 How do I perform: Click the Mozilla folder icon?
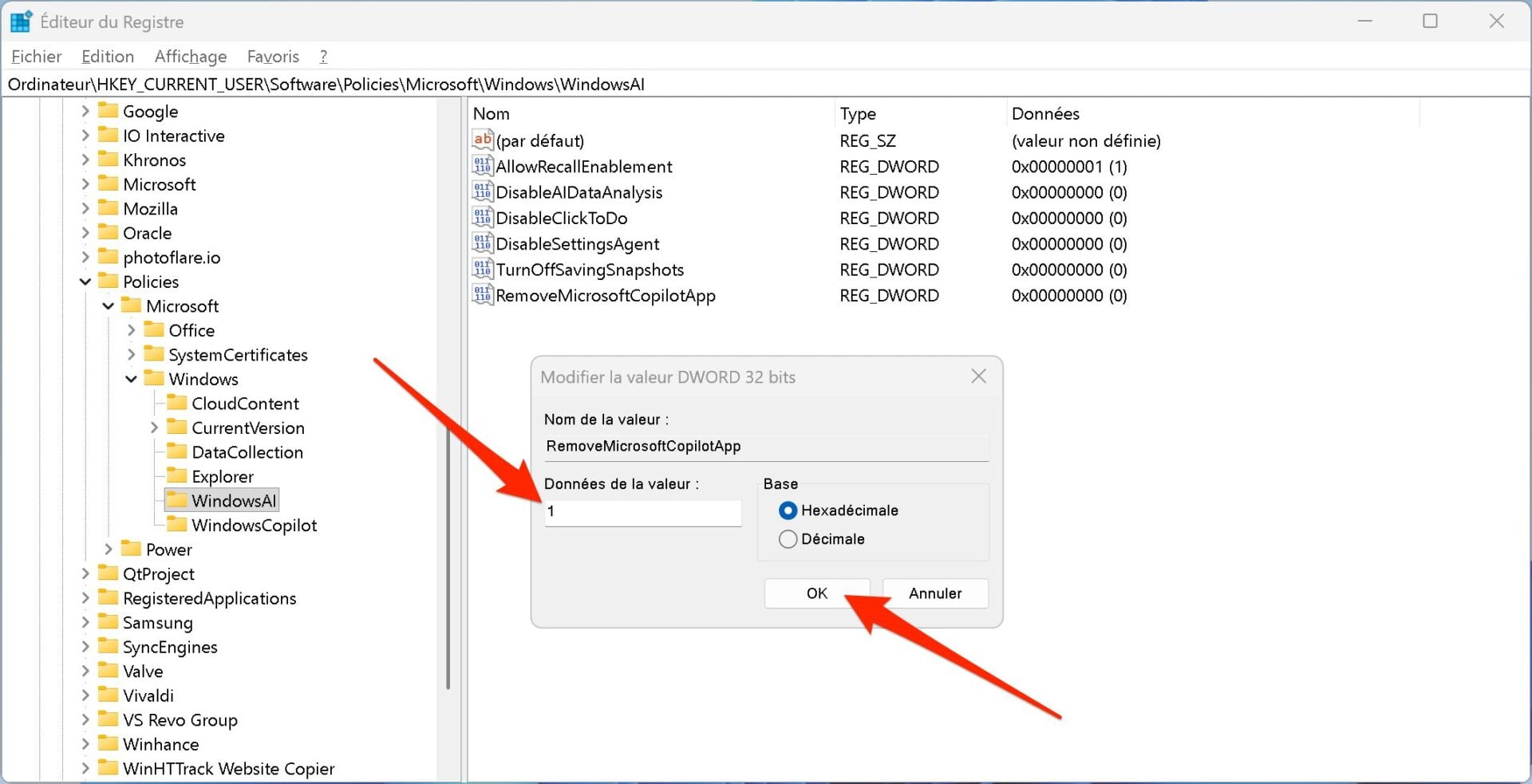point(108,207)
